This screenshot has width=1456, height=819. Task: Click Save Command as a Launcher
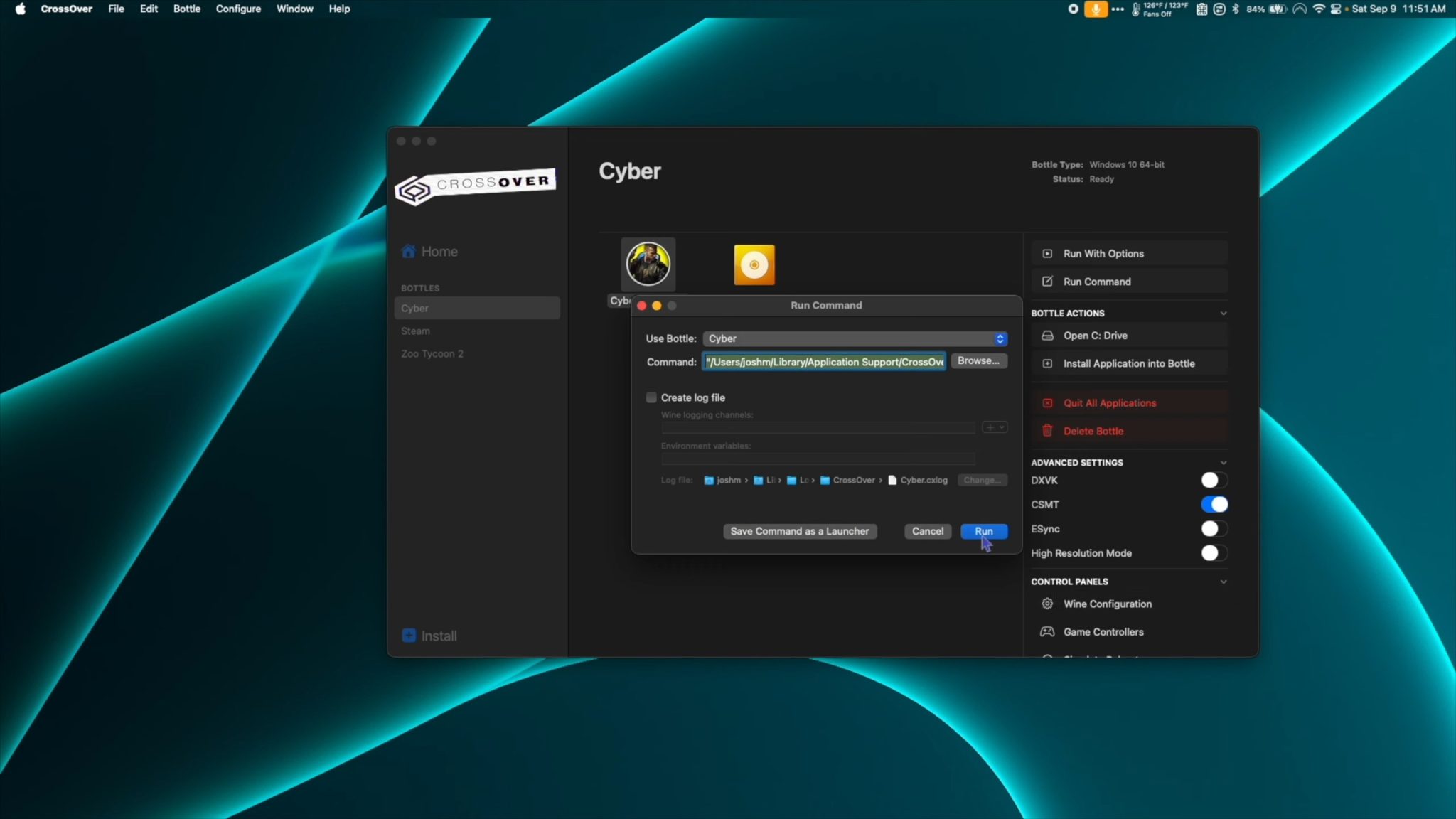pos(800,531)
